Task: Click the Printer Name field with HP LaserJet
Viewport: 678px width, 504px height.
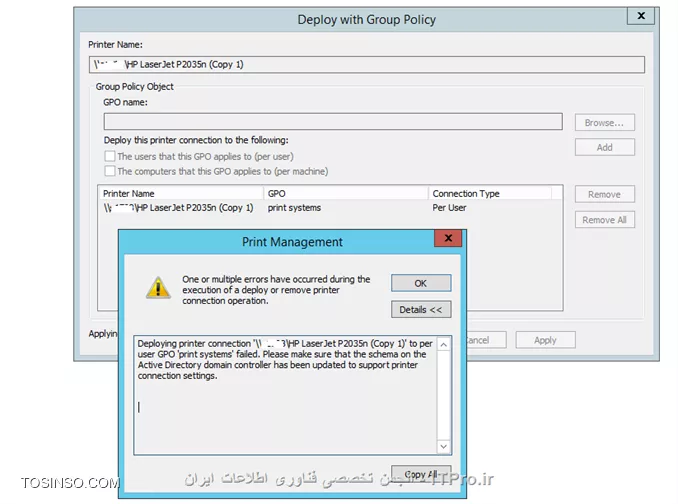Action: pos(367,64)
